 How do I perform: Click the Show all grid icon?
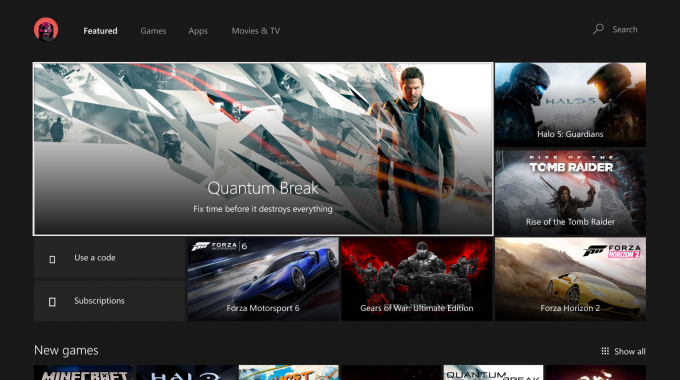point(605,351)
